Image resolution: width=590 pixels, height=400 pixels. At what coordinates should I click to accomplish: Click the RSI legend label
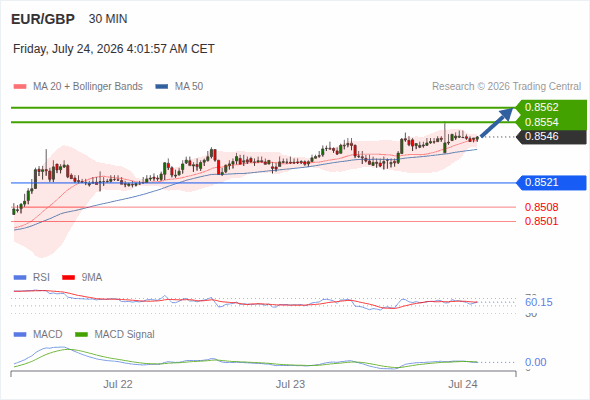tap(41, 278)
